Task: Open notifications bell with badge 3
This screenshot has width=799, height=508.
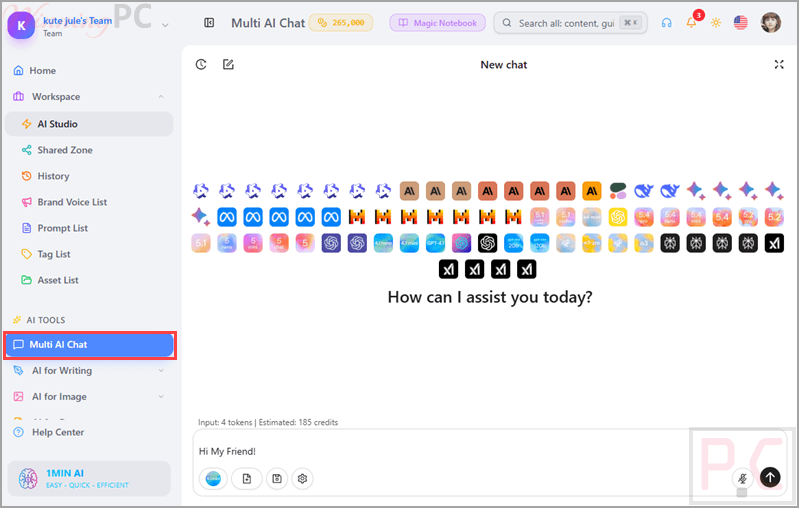Action: 692,22
